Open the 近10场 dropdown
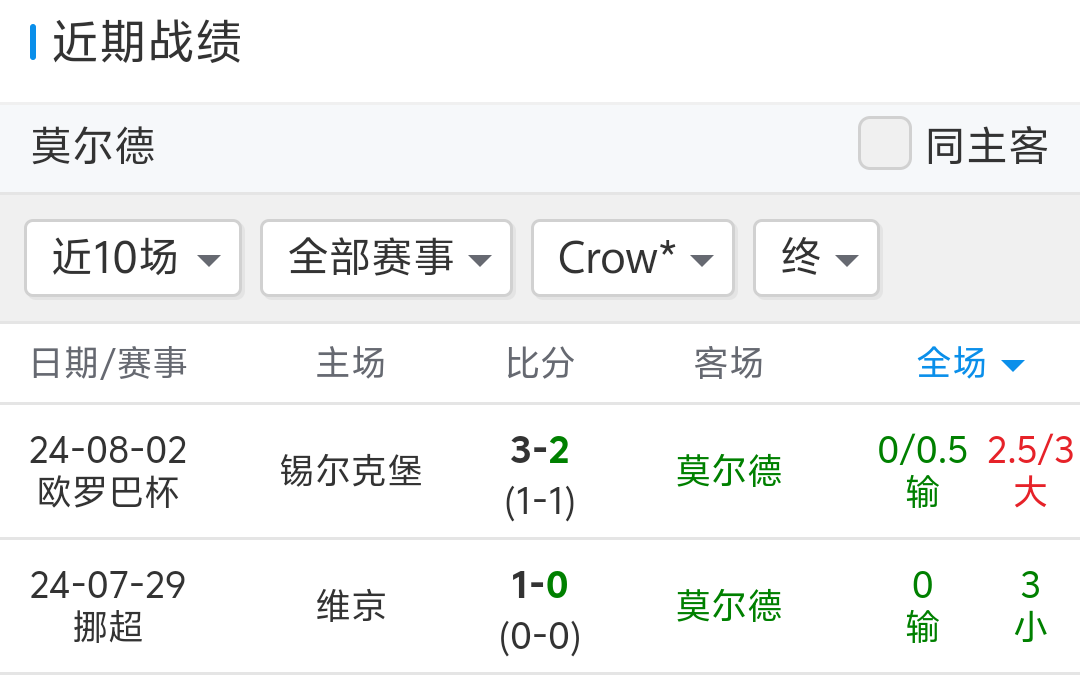 point(133,258)
